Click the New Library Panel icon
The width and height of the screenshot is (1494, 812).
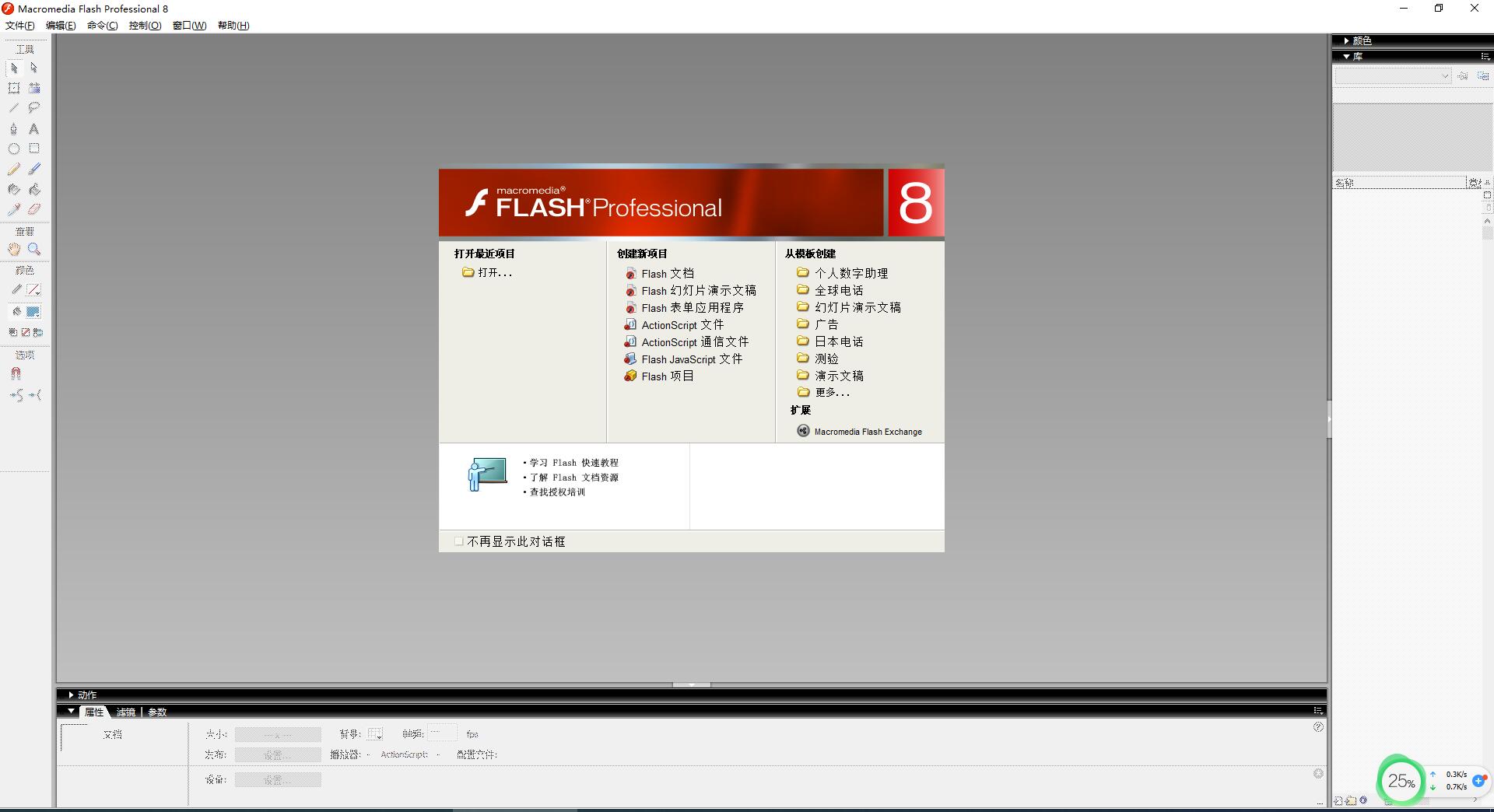tap(1483, 76)
